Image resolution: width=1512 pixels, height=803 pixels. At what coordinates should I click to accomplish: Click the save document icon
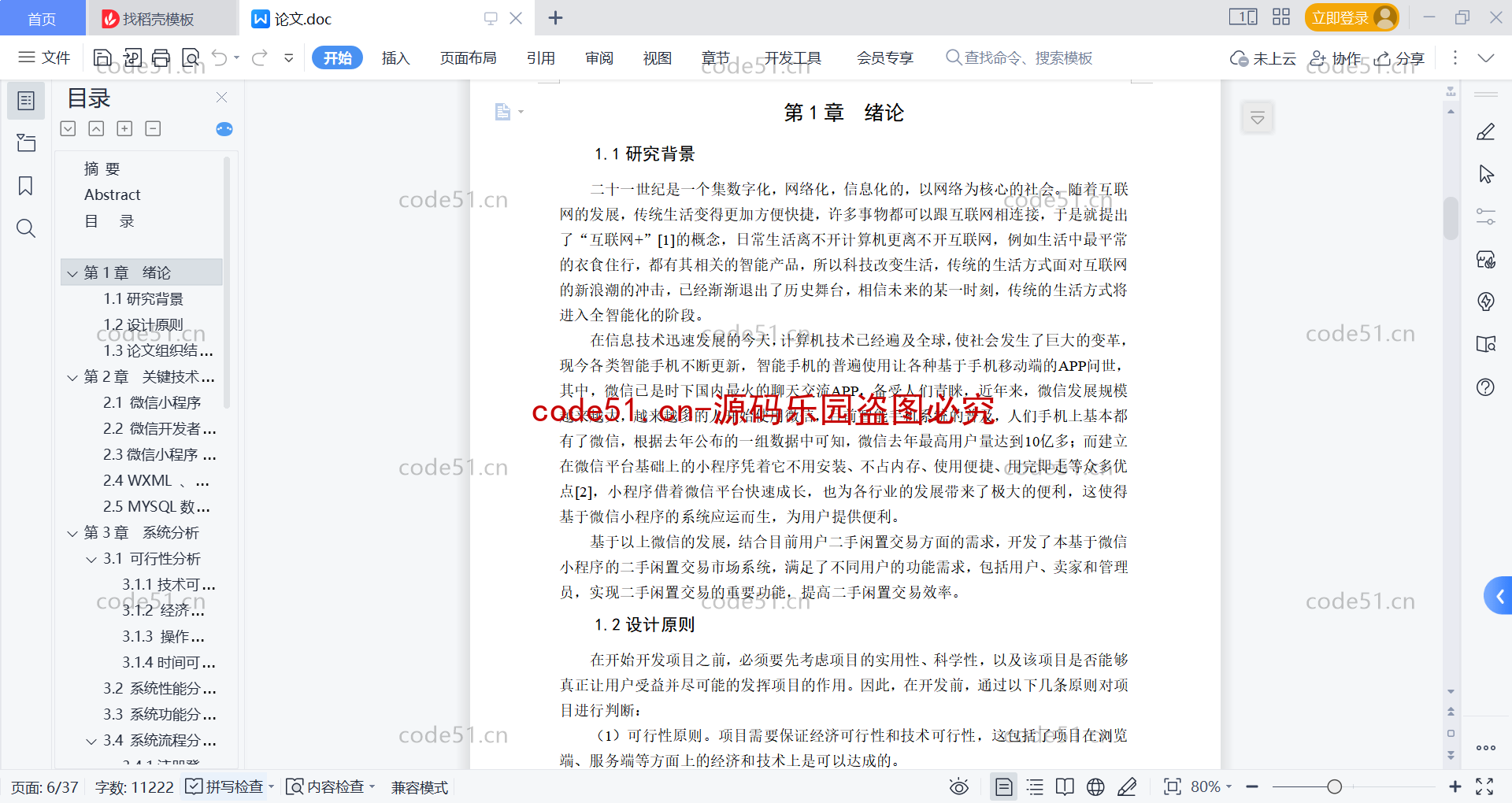coord(102,57)
